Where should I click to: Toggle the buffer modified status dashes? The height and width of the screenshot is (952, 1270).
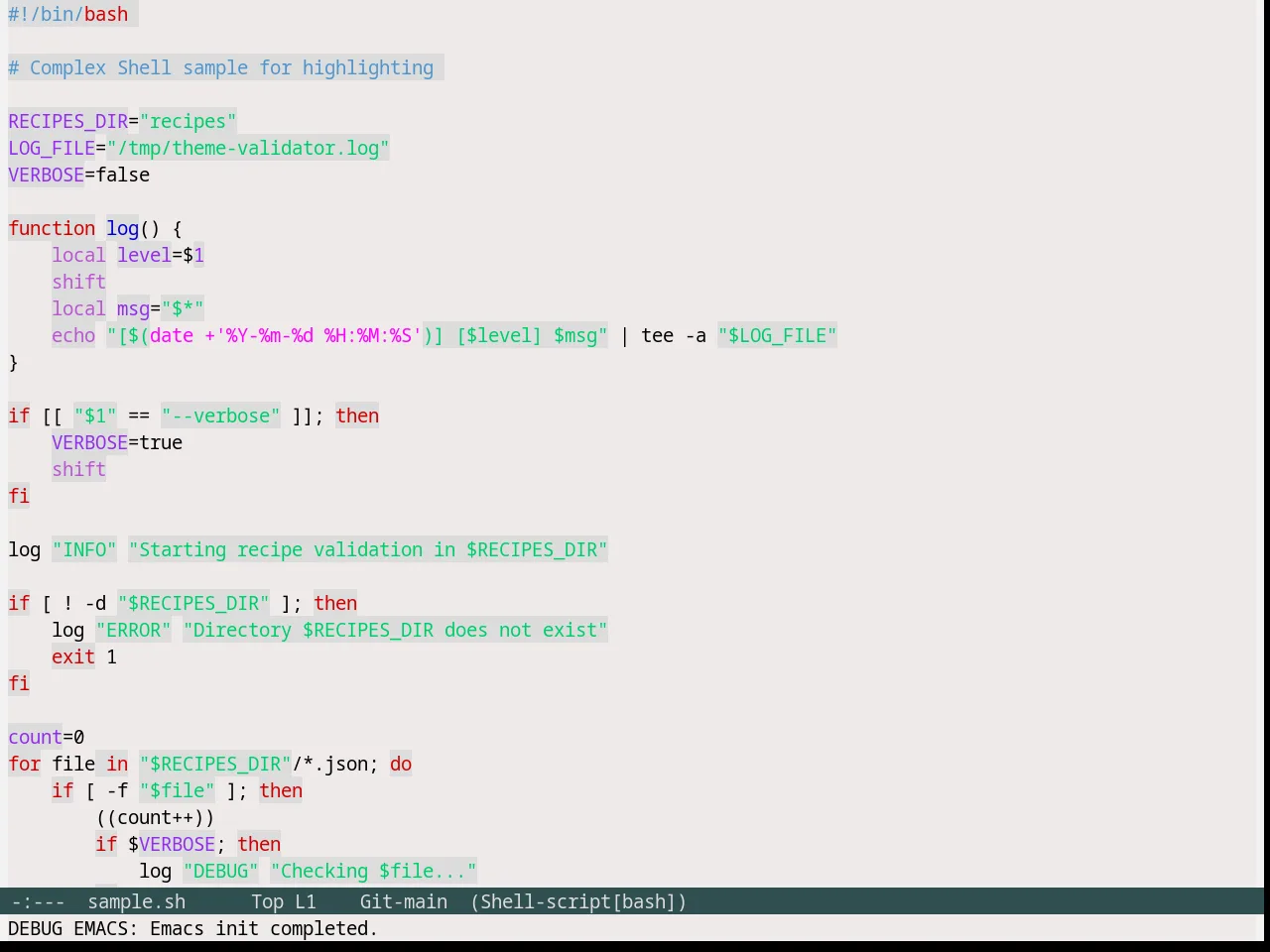[x=38, y=901]
